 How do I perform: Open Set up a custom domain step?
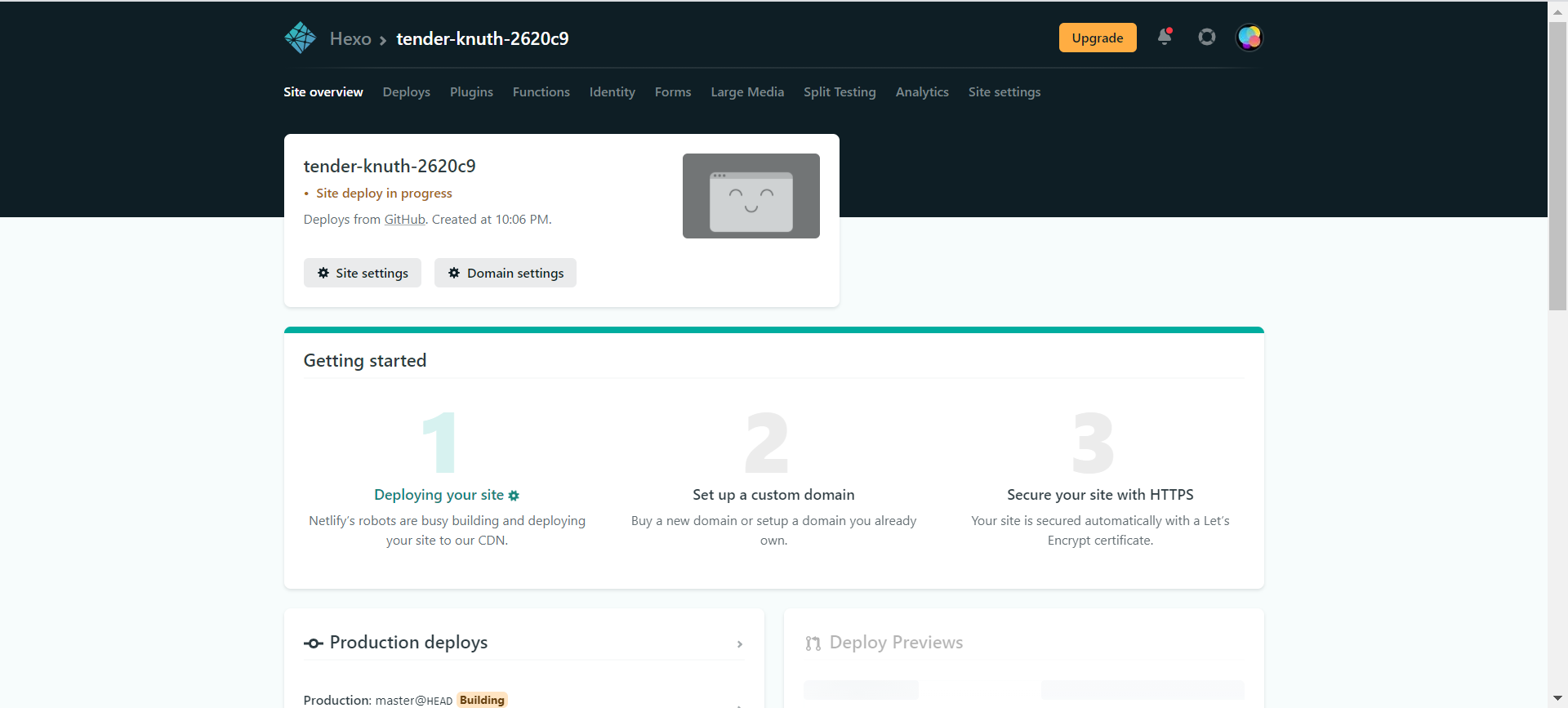(x=773, y=495)
